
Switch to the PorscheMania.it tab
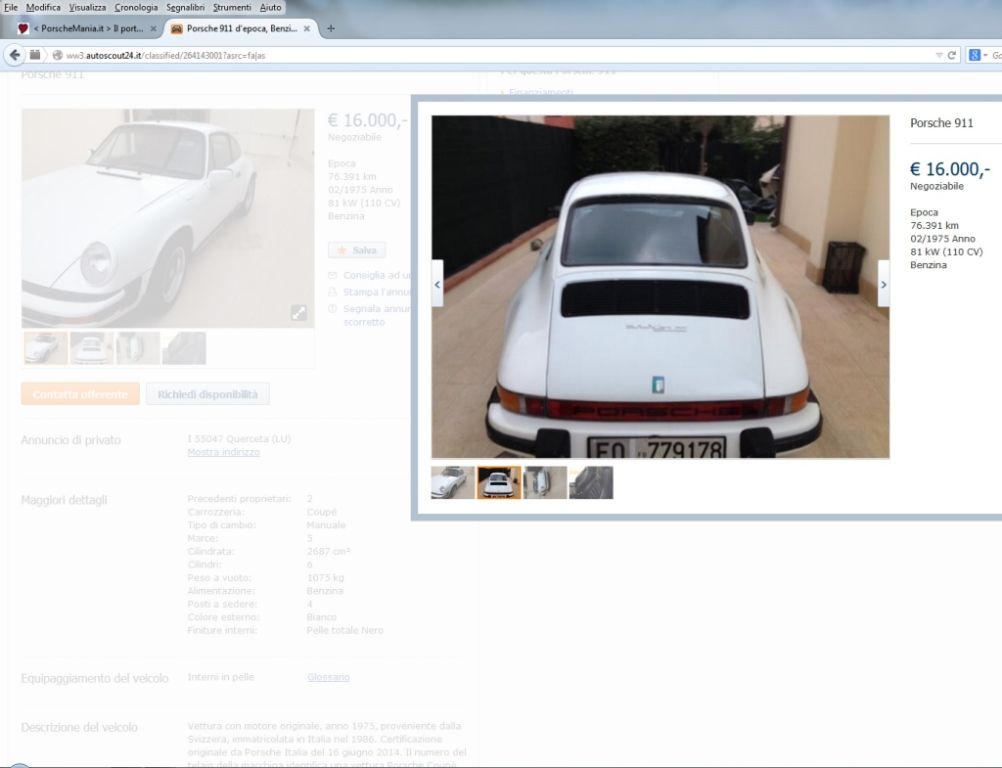[86, 29]
